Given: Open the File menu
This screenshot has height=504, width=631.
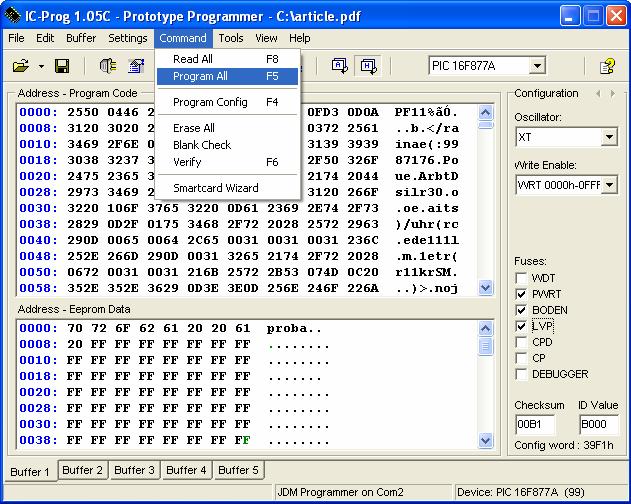Looking at the screenshot, I should click(16, 38).
